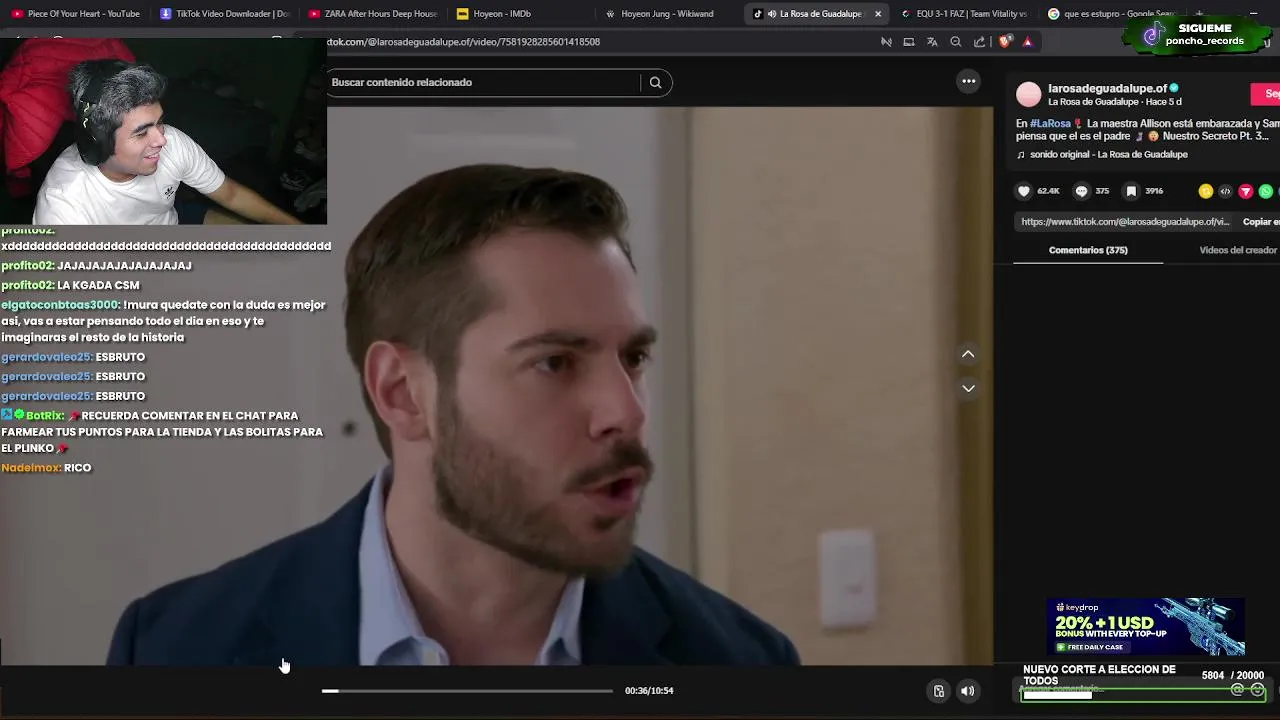Viewport: 1280px width, 720px height.
Task: Click the Buscar contenido relacionado field
Action: 485,82
